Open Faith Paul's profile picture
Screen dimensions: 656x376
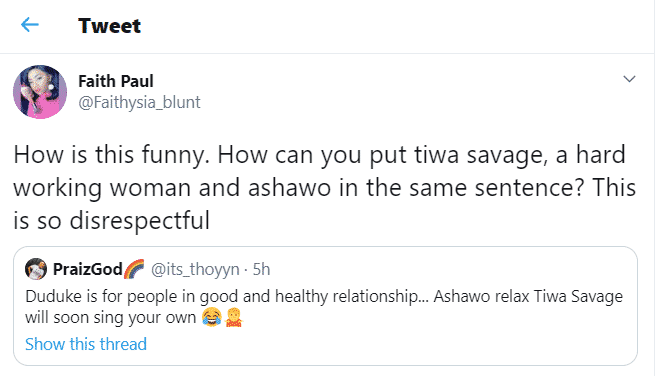pyautogui.click(x=40, y=92)
